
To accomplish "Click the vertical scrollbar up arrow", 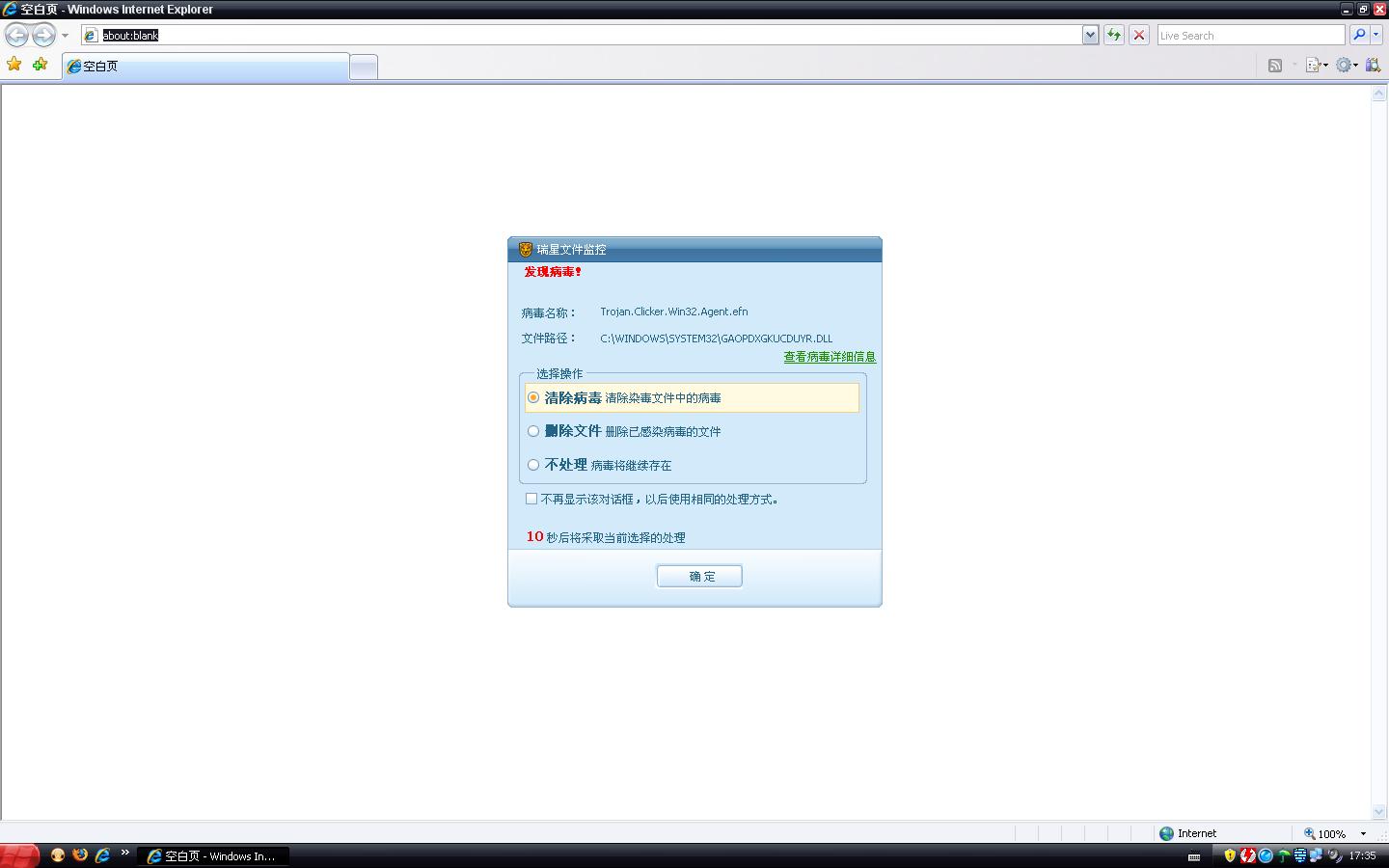I will (1378, 94).
